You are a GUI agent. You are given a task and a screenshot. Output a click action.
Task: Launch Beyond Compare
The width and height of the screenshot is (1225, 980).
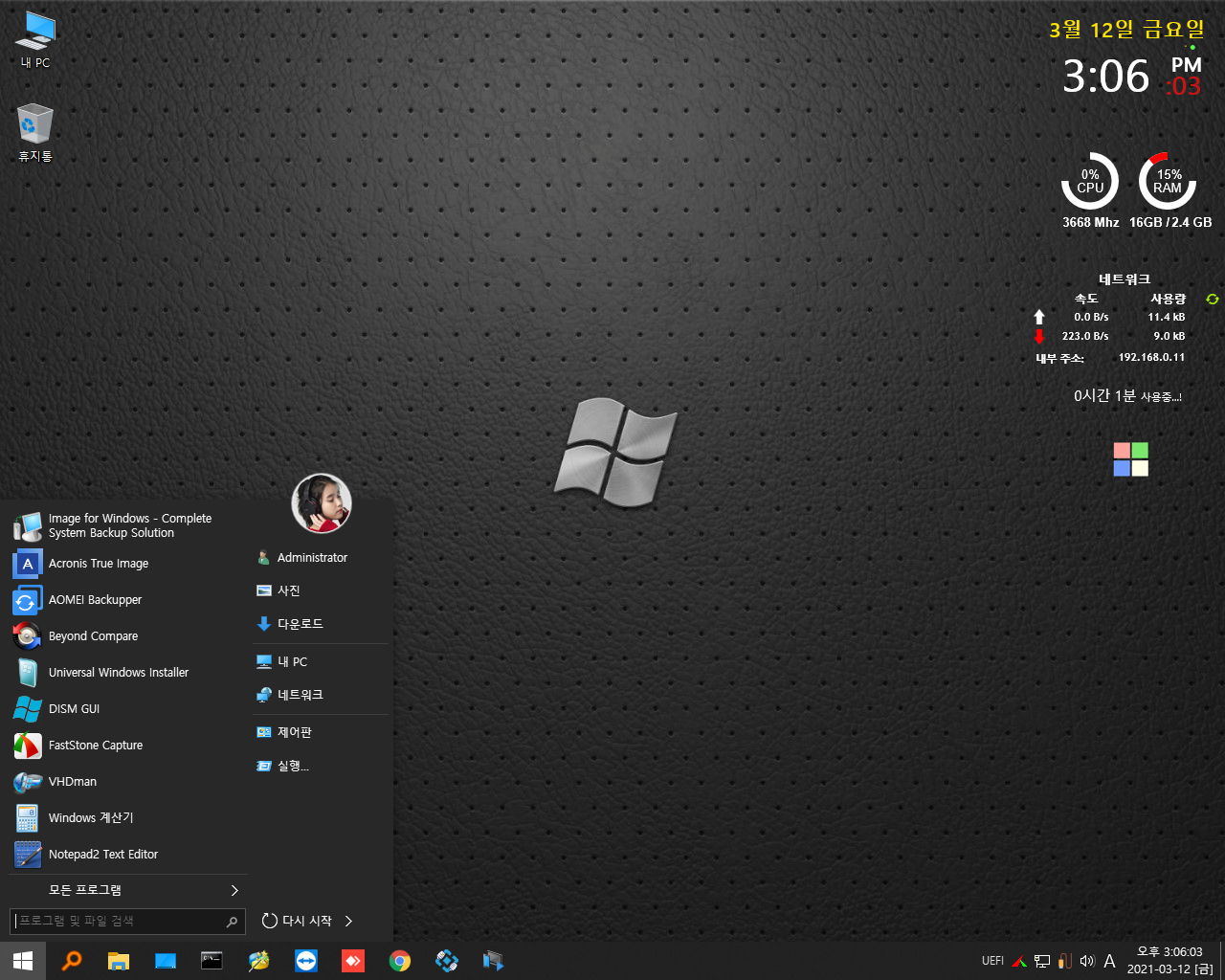127,636
